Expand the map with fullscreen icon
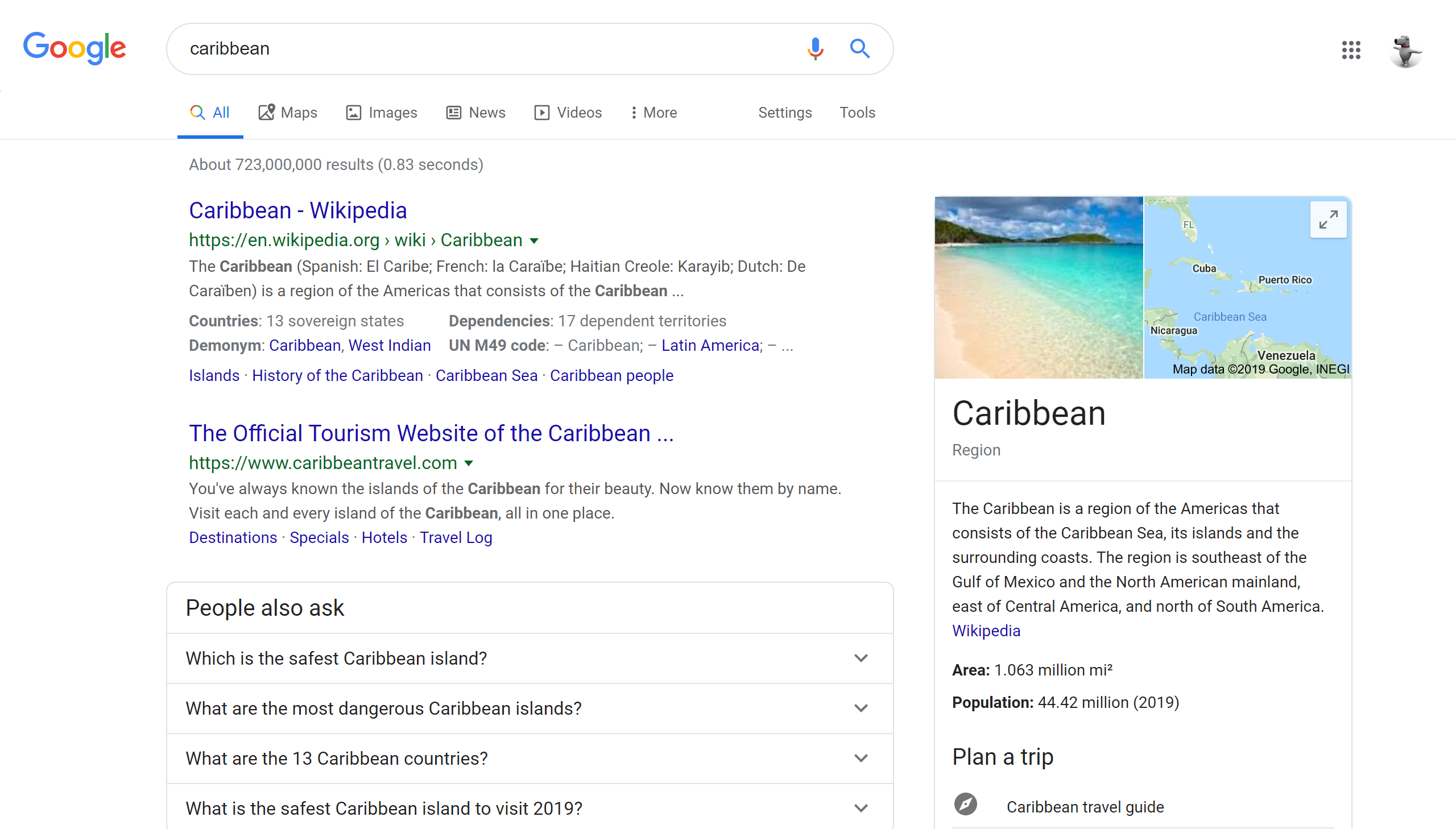The height and width of the screenshot is (829, 1456). [1328, 219]
